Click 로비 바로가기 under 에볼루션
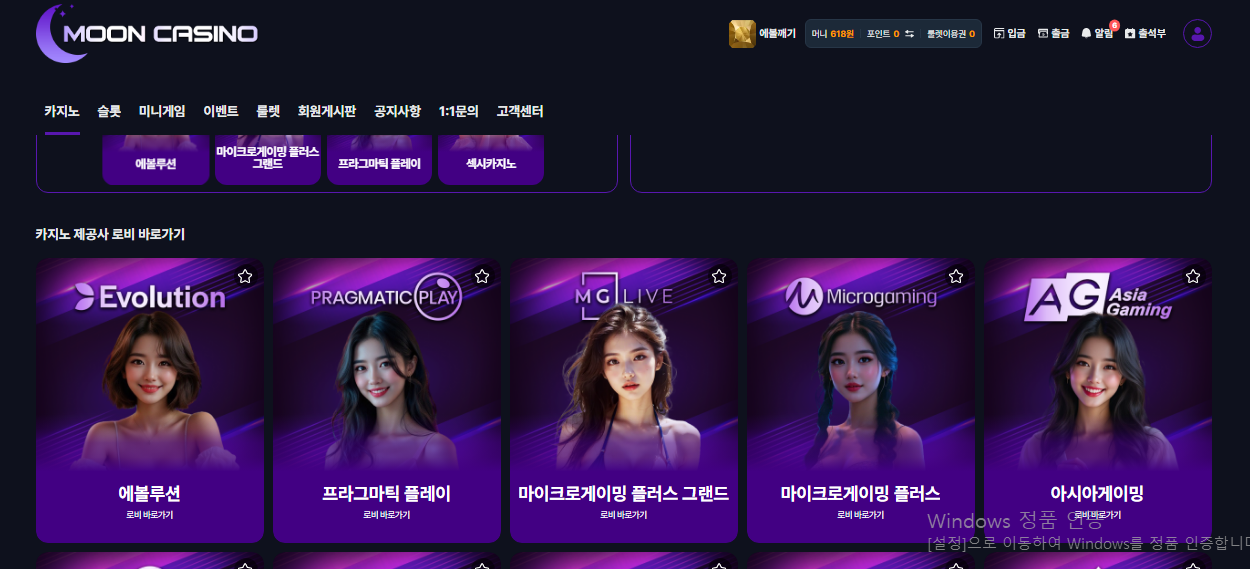Viewport: 1250px width, 569px height. pos(150,515)
